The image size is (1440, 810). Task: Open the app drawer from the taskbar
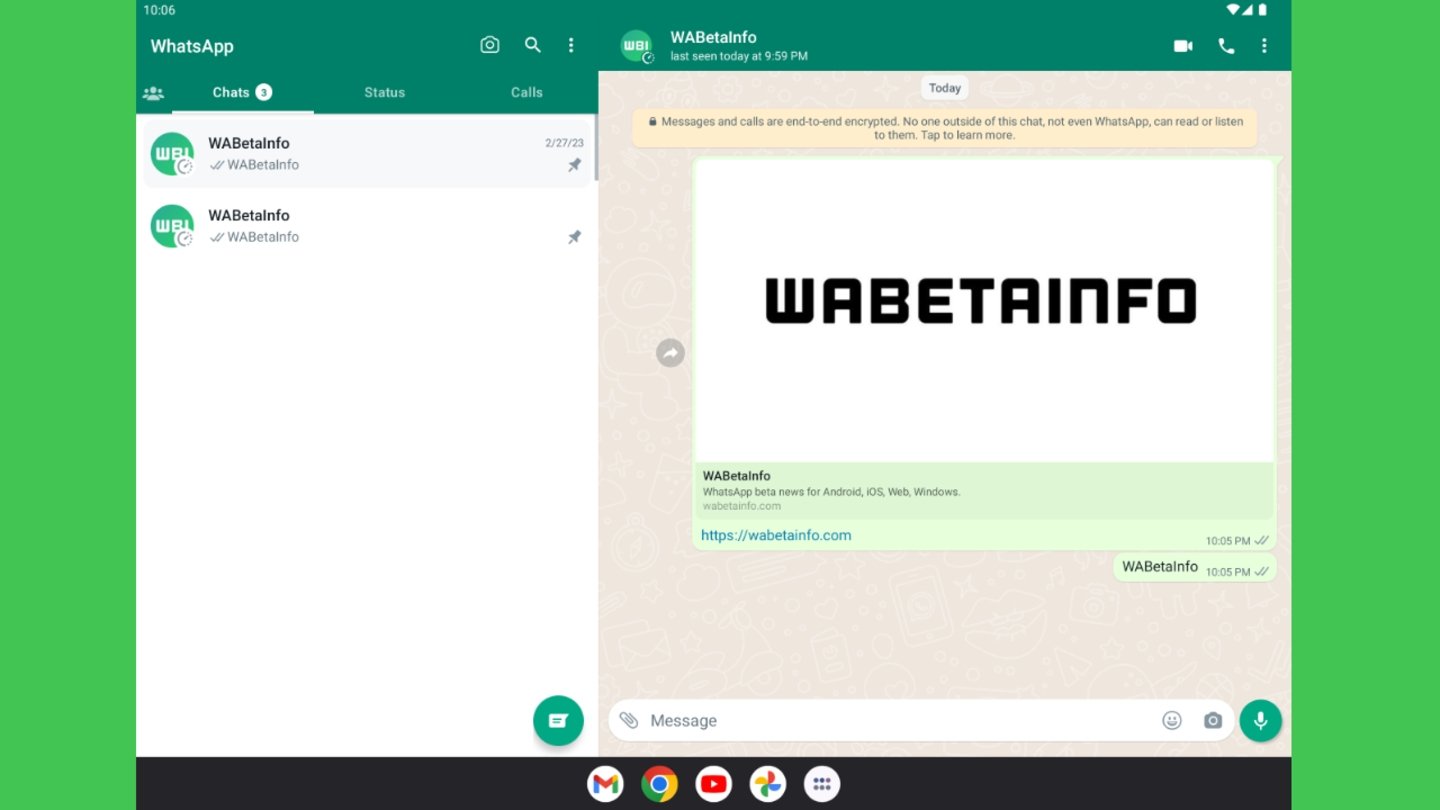(x=822, y=784)
